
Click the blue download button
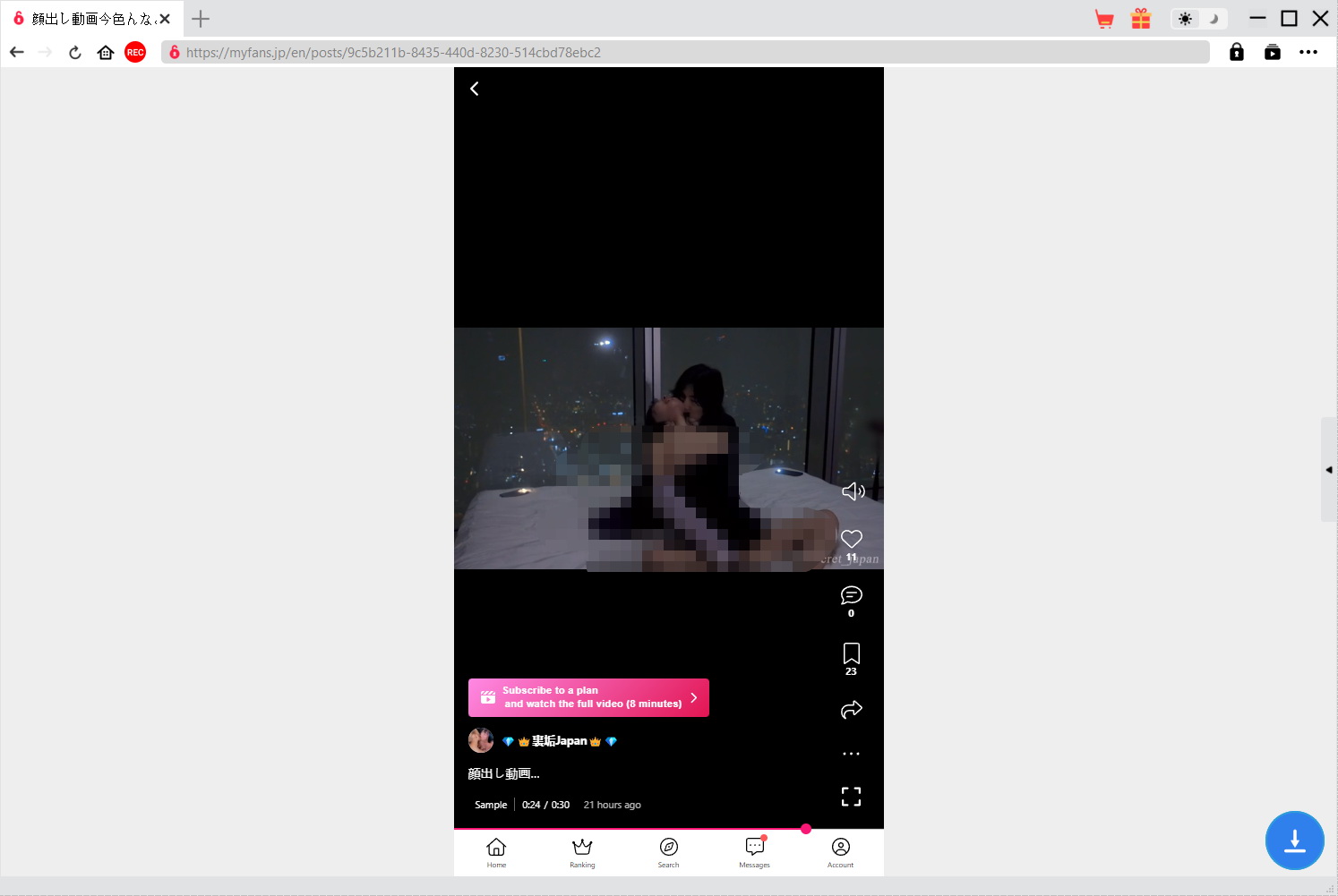(x=1295, y=841)
